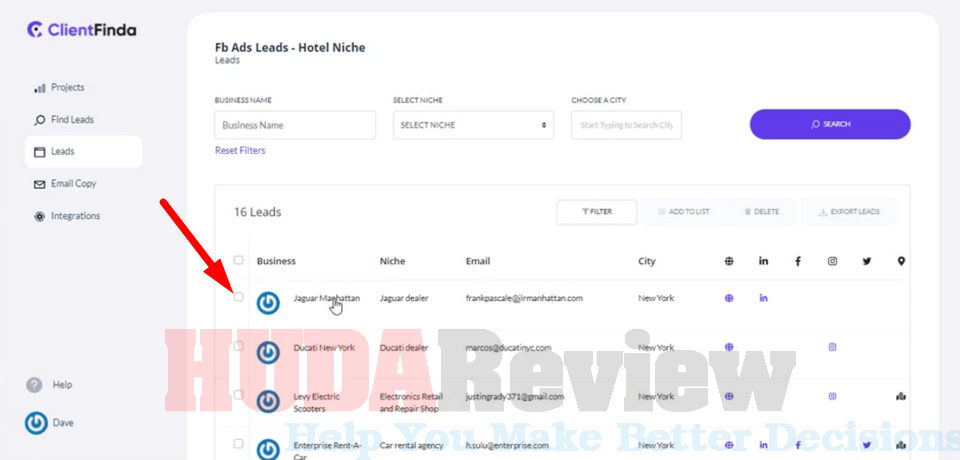Open Integrations in the sidebar
960x460 pixels.
pyautogui.click(x=67, y=216)
